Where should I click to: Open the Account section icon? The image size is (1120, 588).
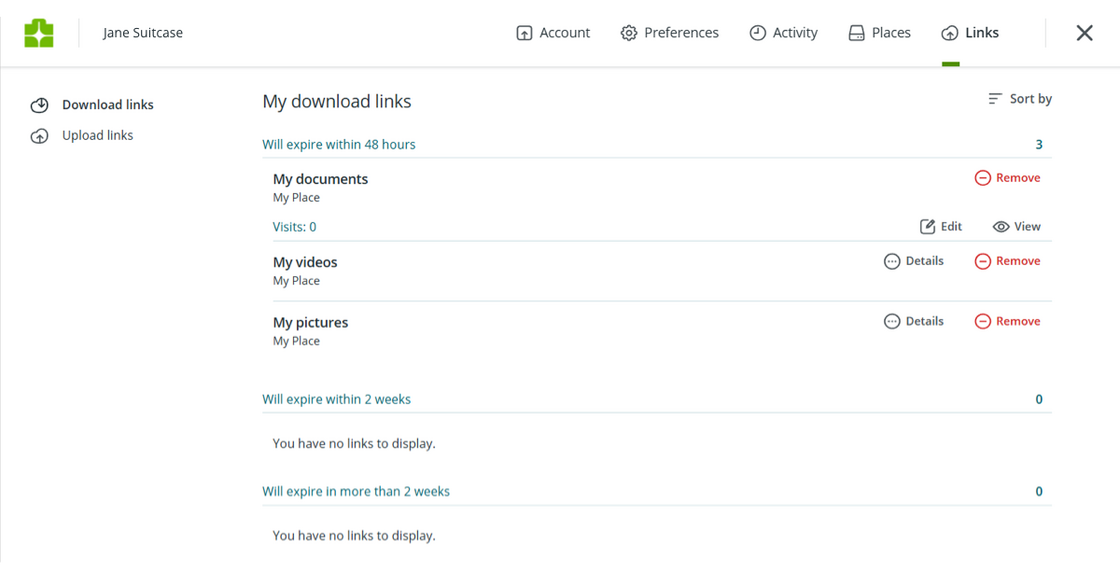(x=523, y=32)
